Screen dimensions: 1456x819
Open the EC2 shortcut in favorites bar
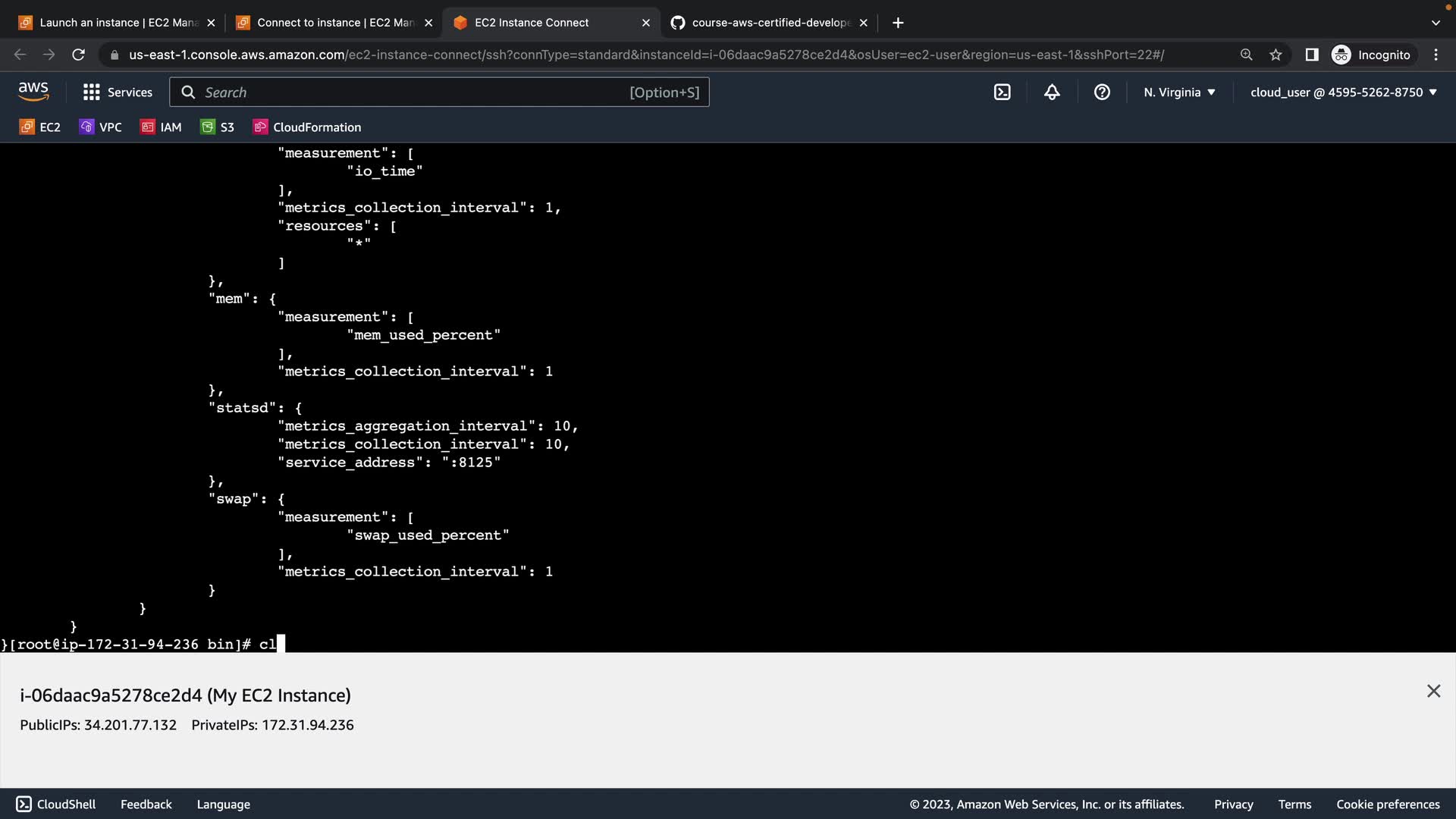[x=40, y=127]
